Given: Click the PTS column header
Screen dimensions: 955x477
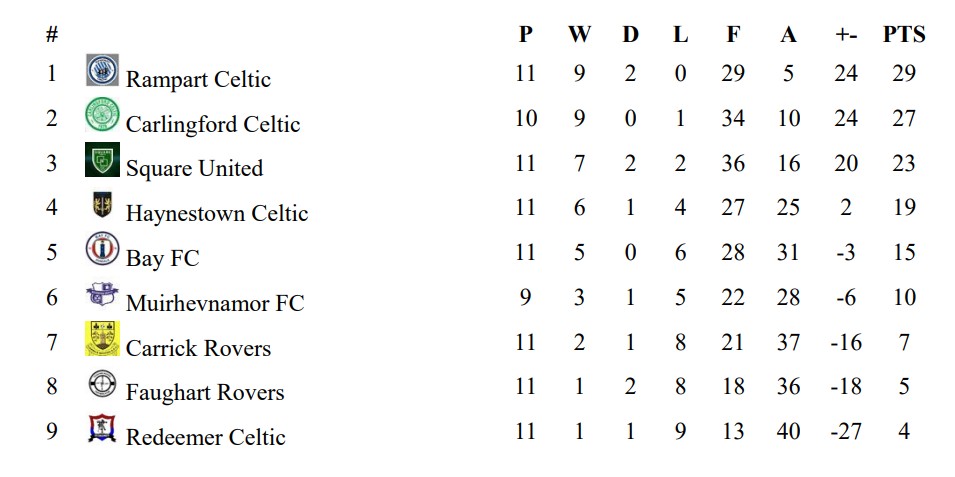Looking at the screenshot, I should [x=903, y=35].
